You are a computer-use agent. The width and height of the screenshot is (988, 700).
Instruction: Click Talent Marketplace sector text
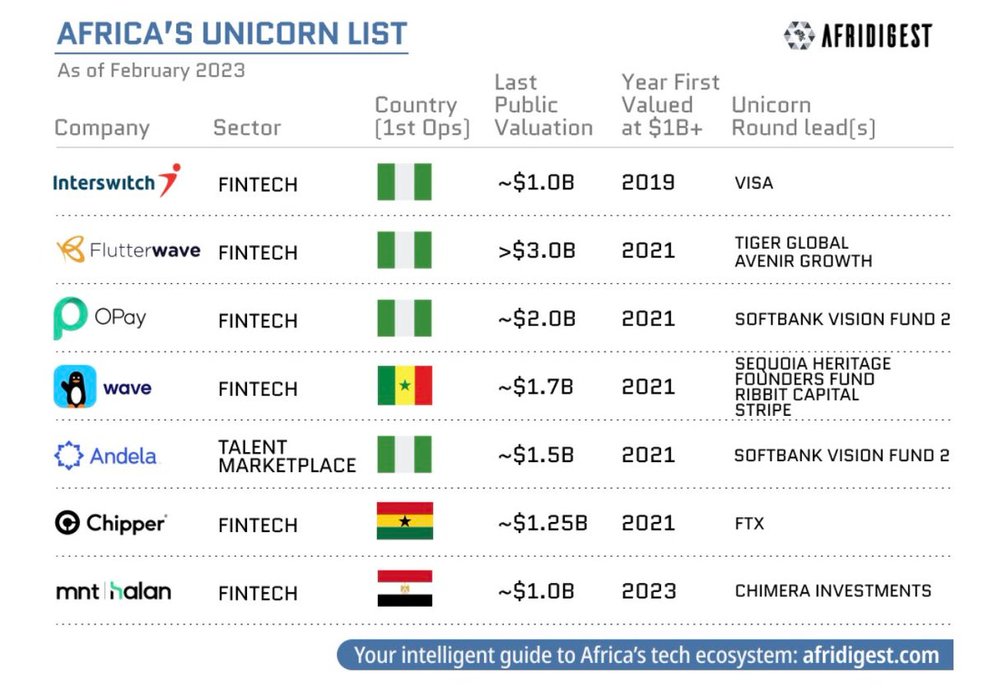[287, 456]
